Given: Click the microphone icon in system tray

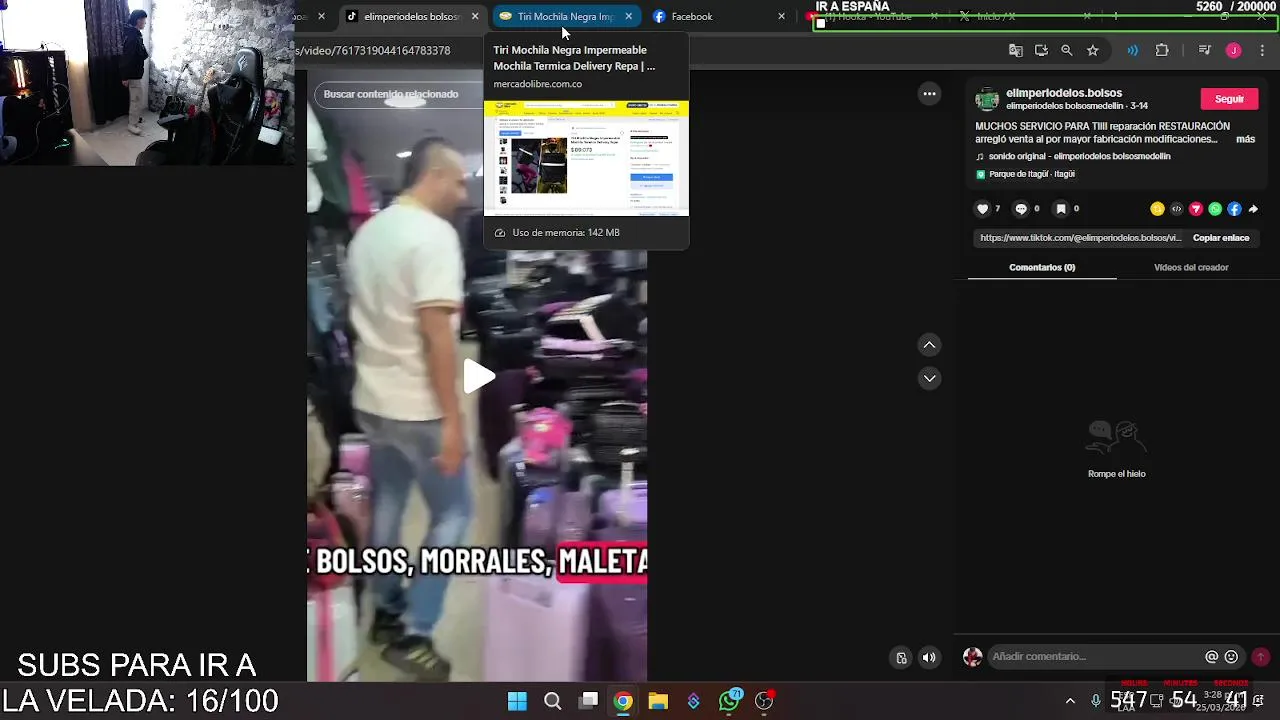Looking at the screenshot, I should [x=1096, y=701].
